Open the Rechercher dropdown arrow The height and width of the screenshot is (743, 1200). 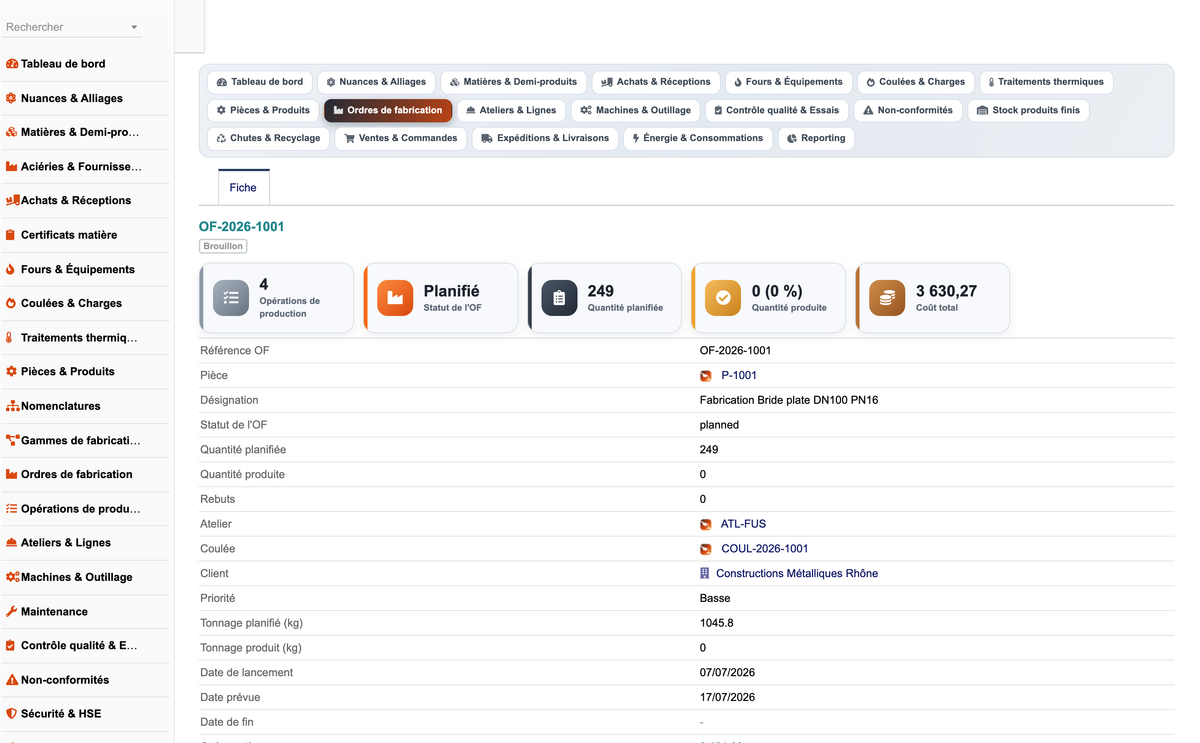coord(134,28)
